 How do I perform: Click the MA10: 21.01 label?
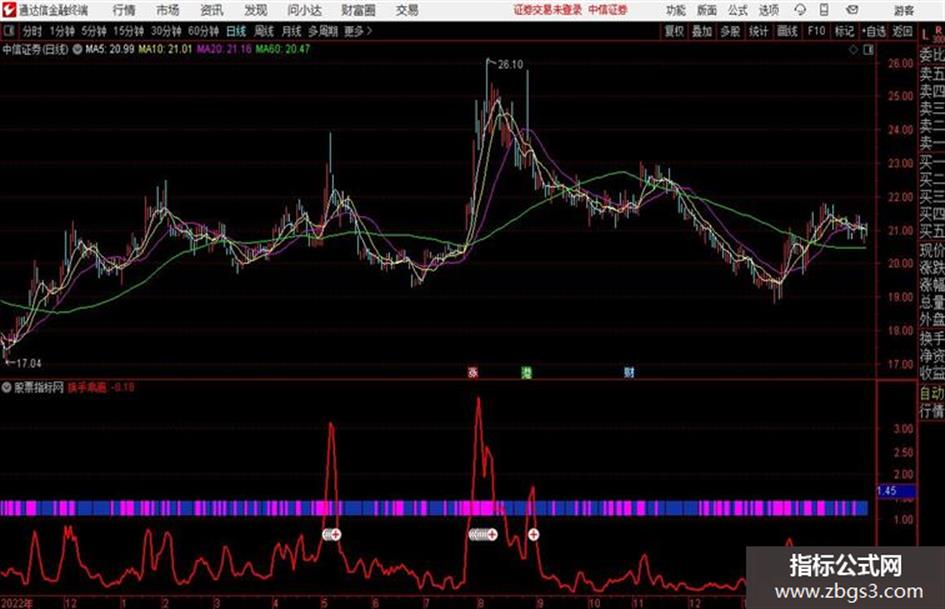(165, 49)
